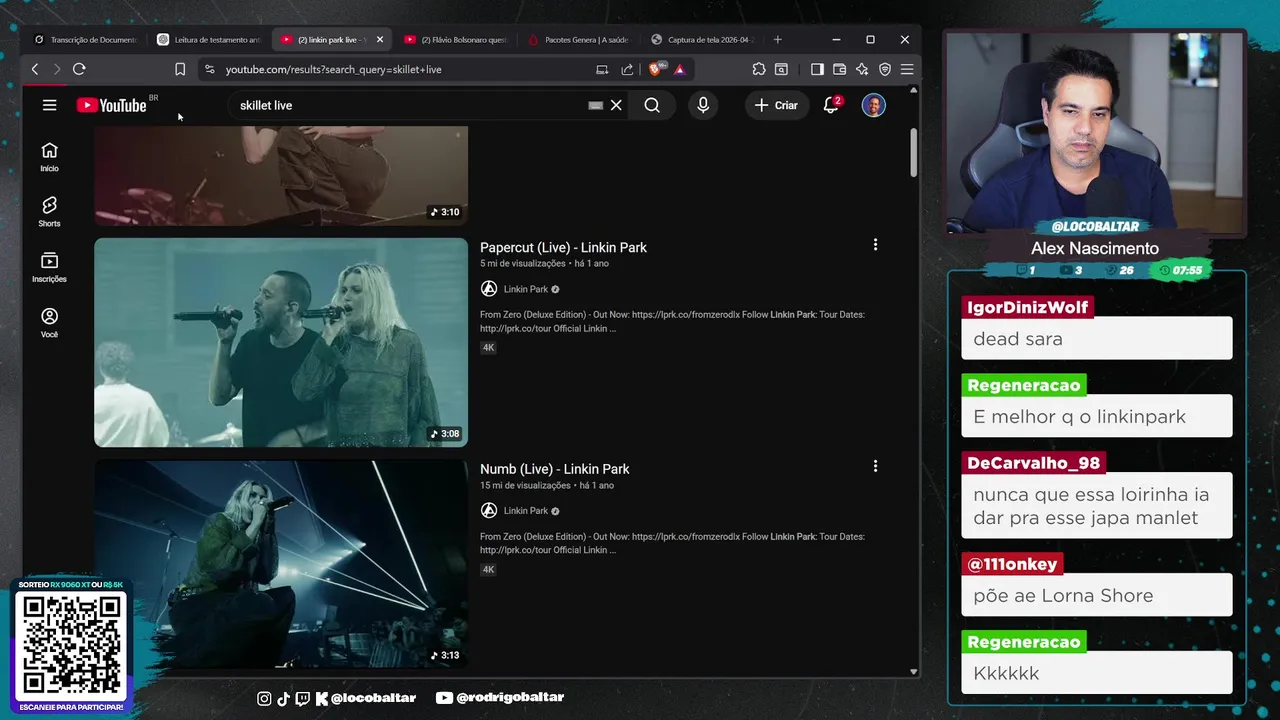Viewport: 1280px width, 720px height.
Task: Open the browser extensions puzzle icon
Action: [x=759, y=69]
